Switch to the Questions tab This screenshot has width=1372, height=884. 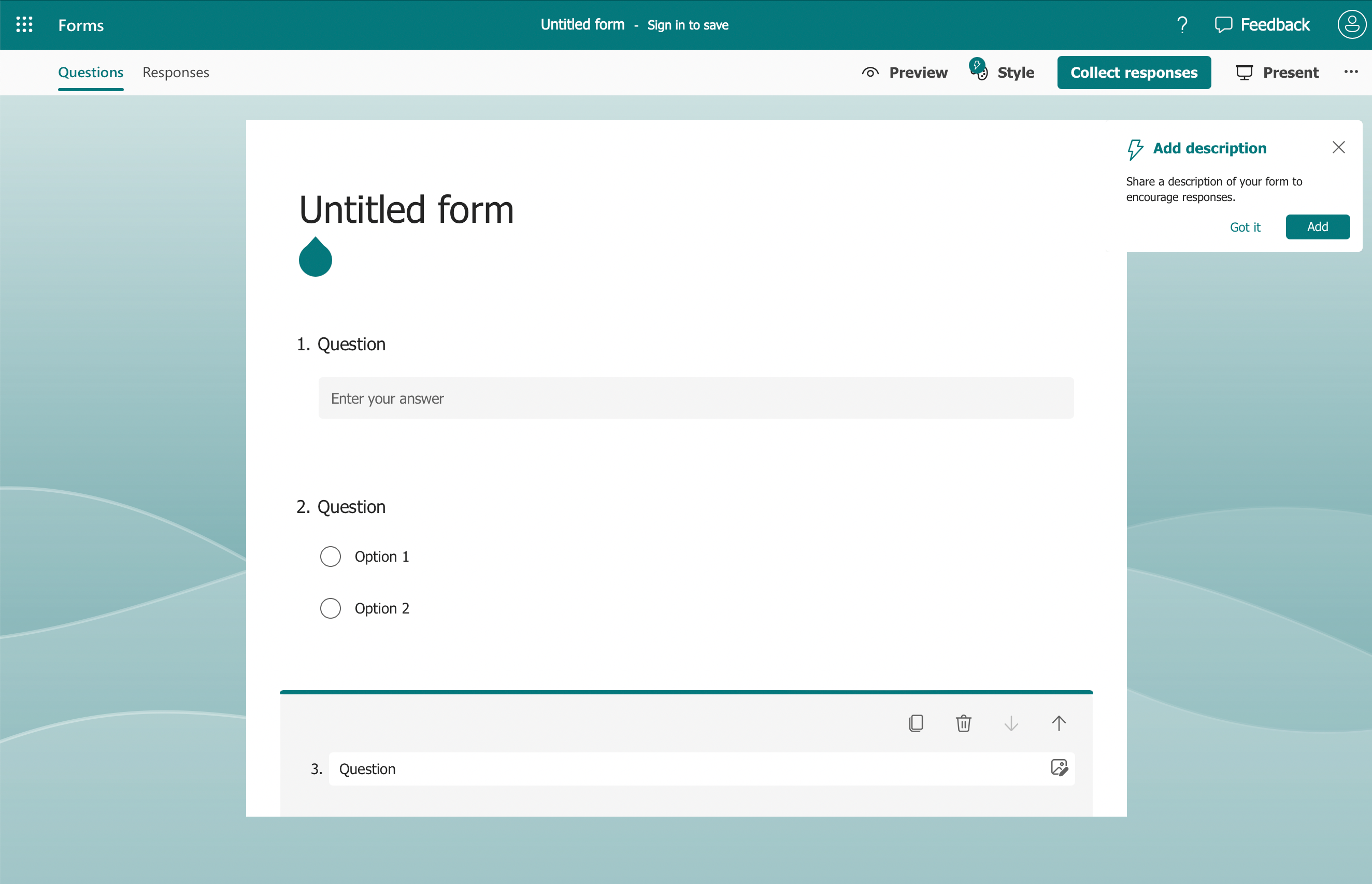(x=90, y=72)
